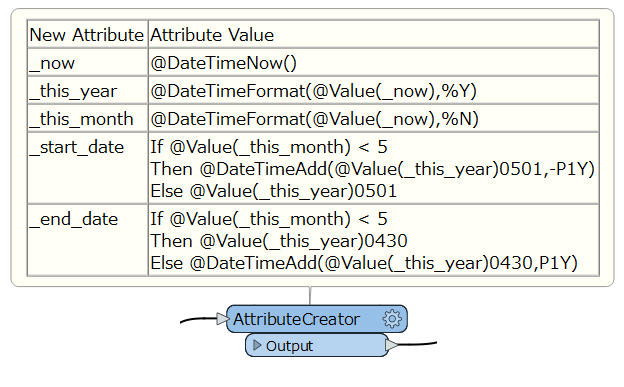Select the Output port label
The image size is (624, 387).
point(289,346)
